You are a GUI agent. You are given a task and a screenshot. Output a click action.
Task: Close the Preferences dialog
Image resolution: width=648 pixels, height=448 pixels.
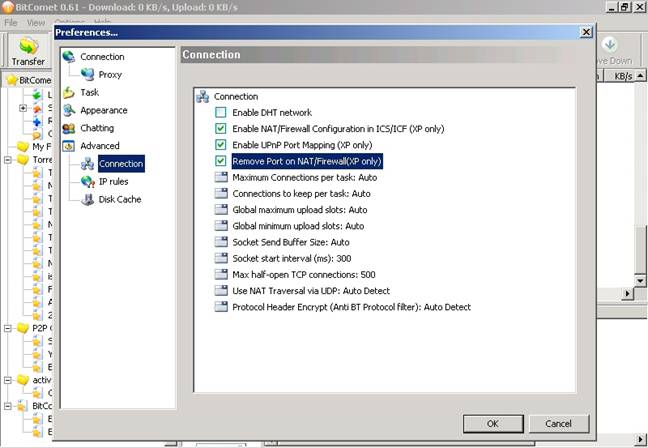point(586,33)
